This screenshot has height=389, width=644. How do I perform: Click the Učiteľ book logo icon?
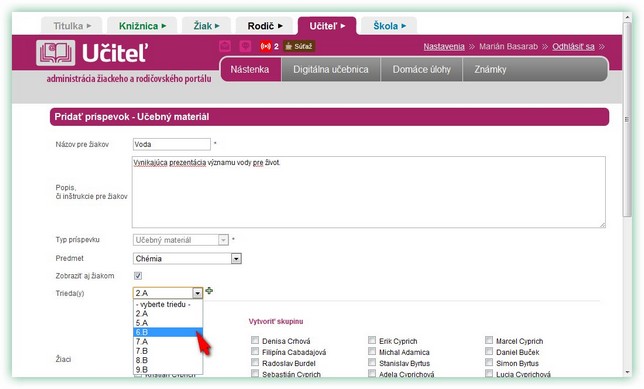click(x=55, y=53)
